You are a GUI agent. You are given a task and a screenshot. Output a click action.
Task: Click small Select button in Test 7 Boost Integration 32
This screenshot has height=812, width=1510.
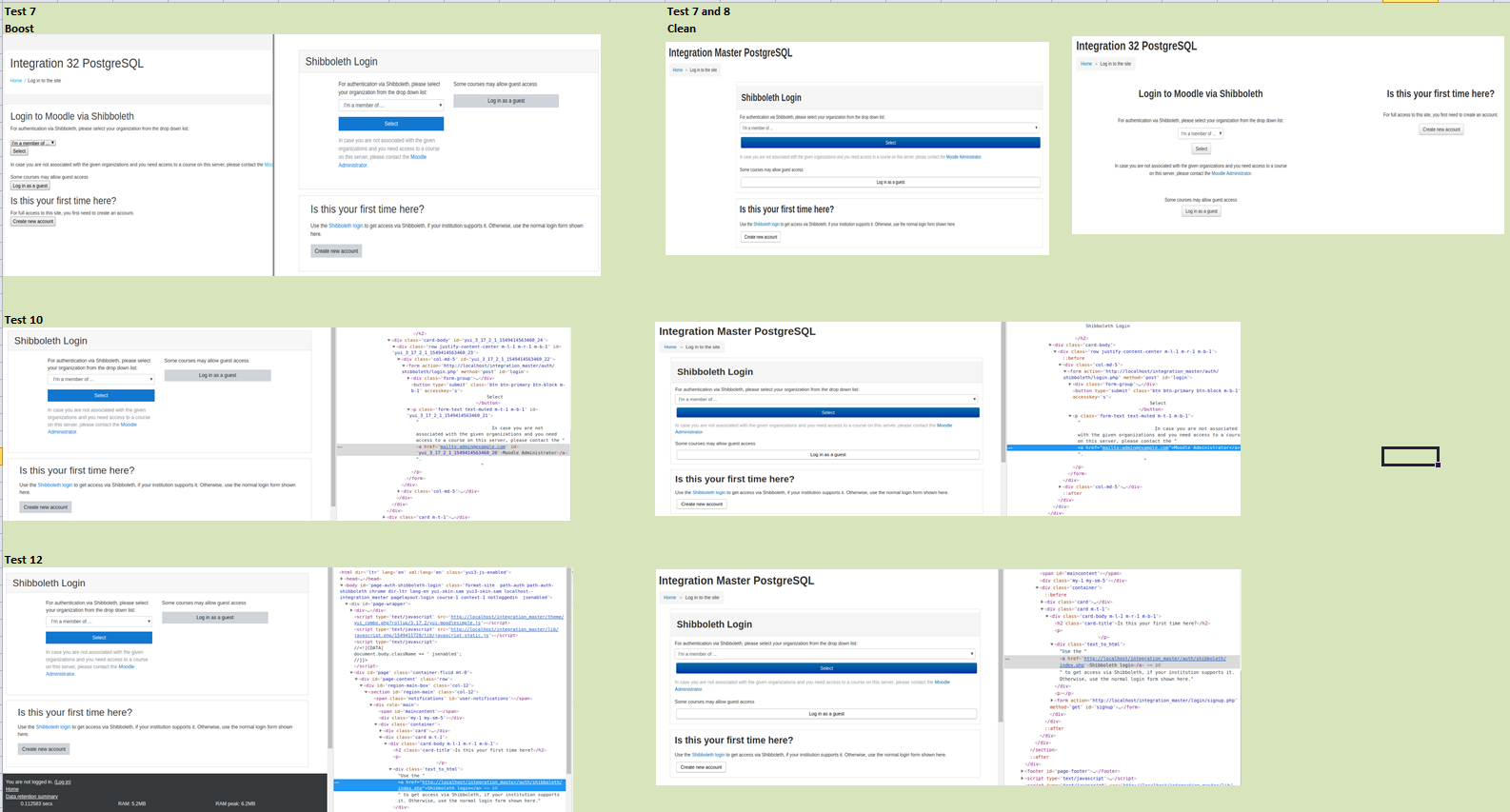pyautogui.click(x=19, y=151)
